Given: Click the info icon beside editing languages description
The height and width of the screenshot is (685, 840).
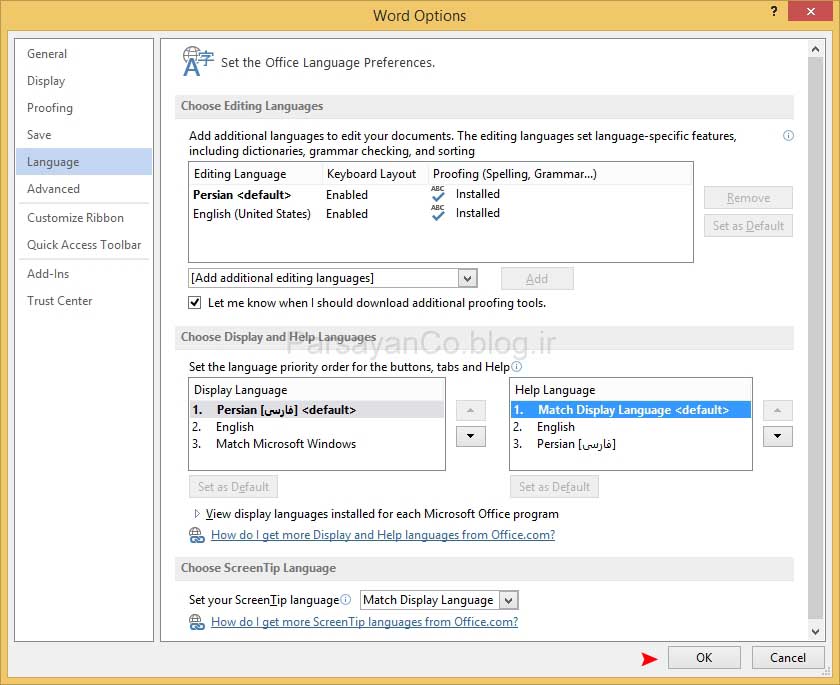Looking at the screenshot, I should pos(788,136).
